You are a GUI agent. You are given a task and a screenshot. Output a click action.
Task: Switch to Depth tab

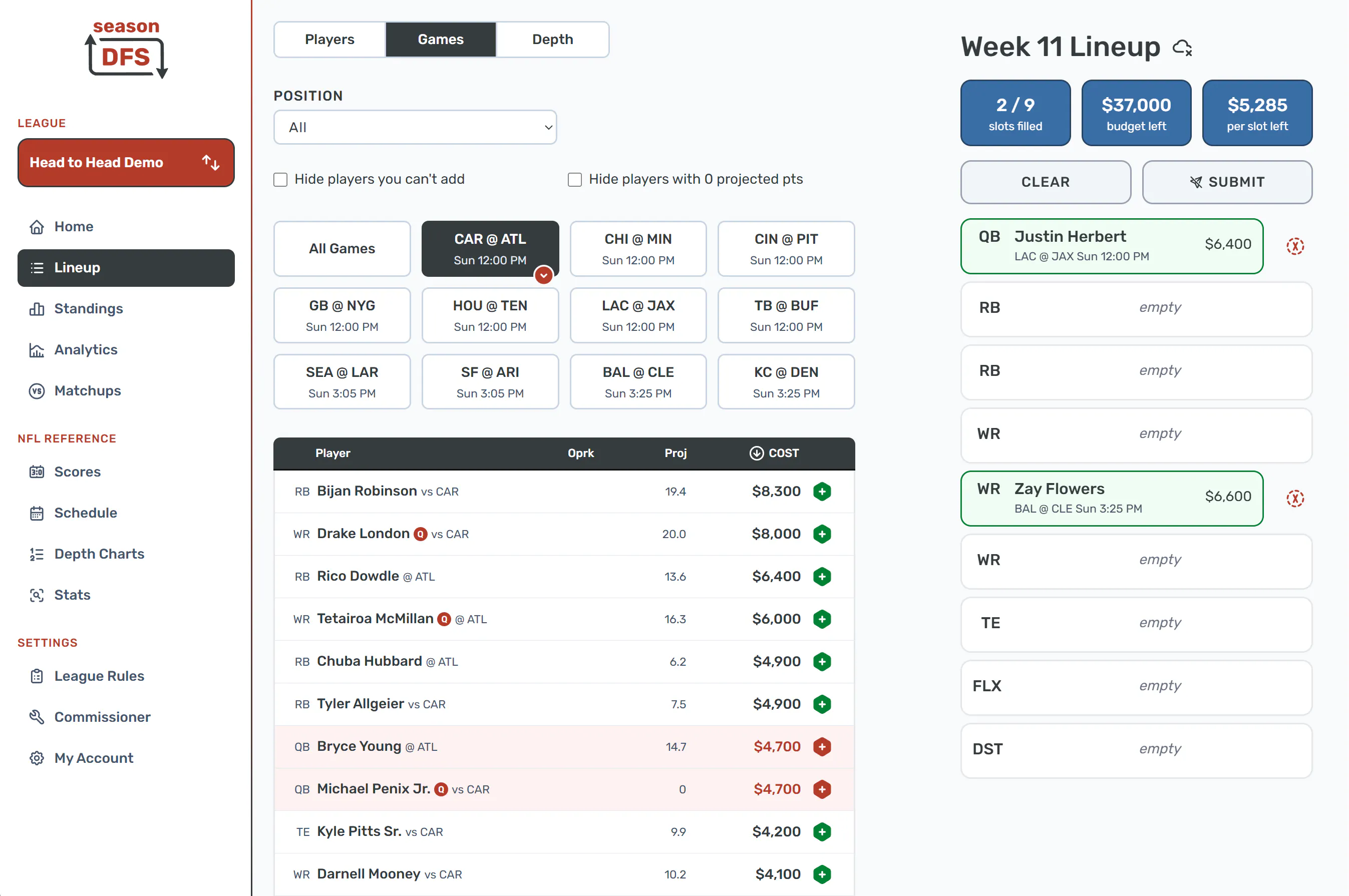tap(552, 40)
